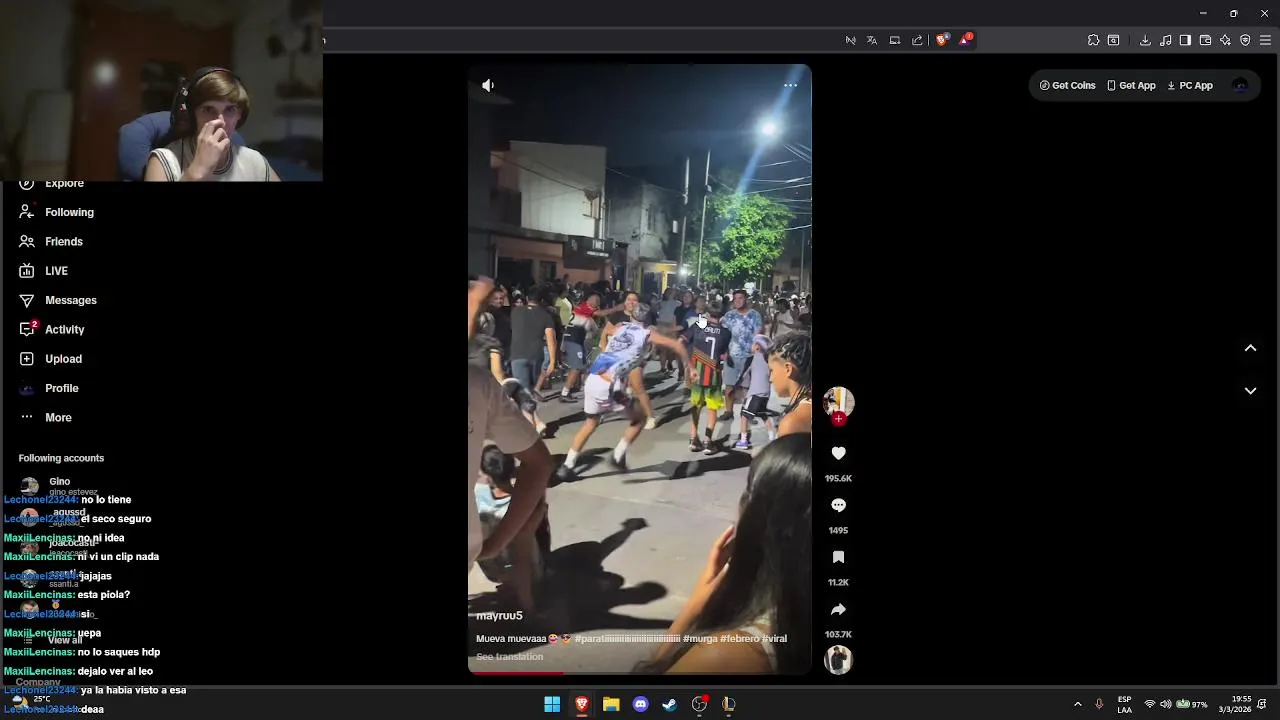Image resolution: width=1280 pixels, height=720 pixels.
Task: Click the Following accounts heading
Action: point(61,458)
